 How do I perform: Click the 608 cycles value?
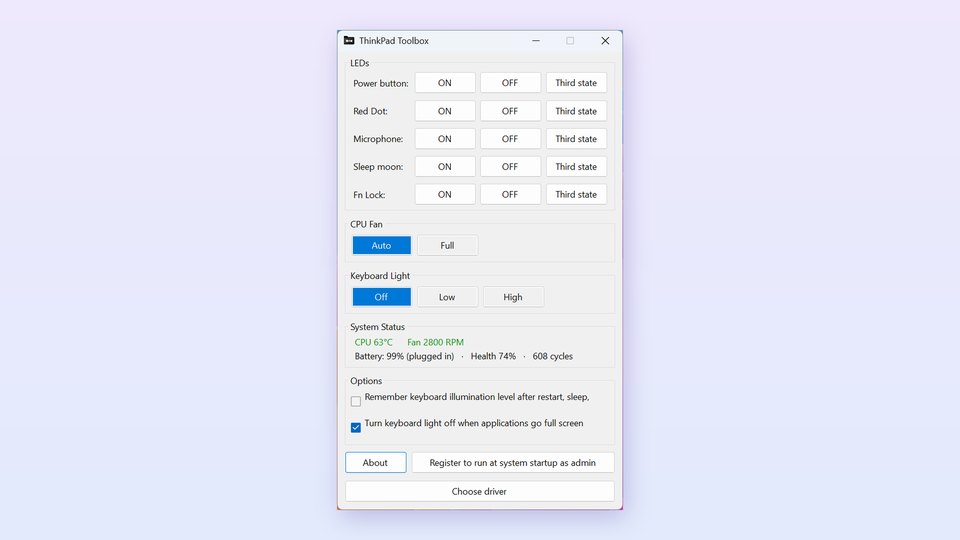tap(552, 356)
